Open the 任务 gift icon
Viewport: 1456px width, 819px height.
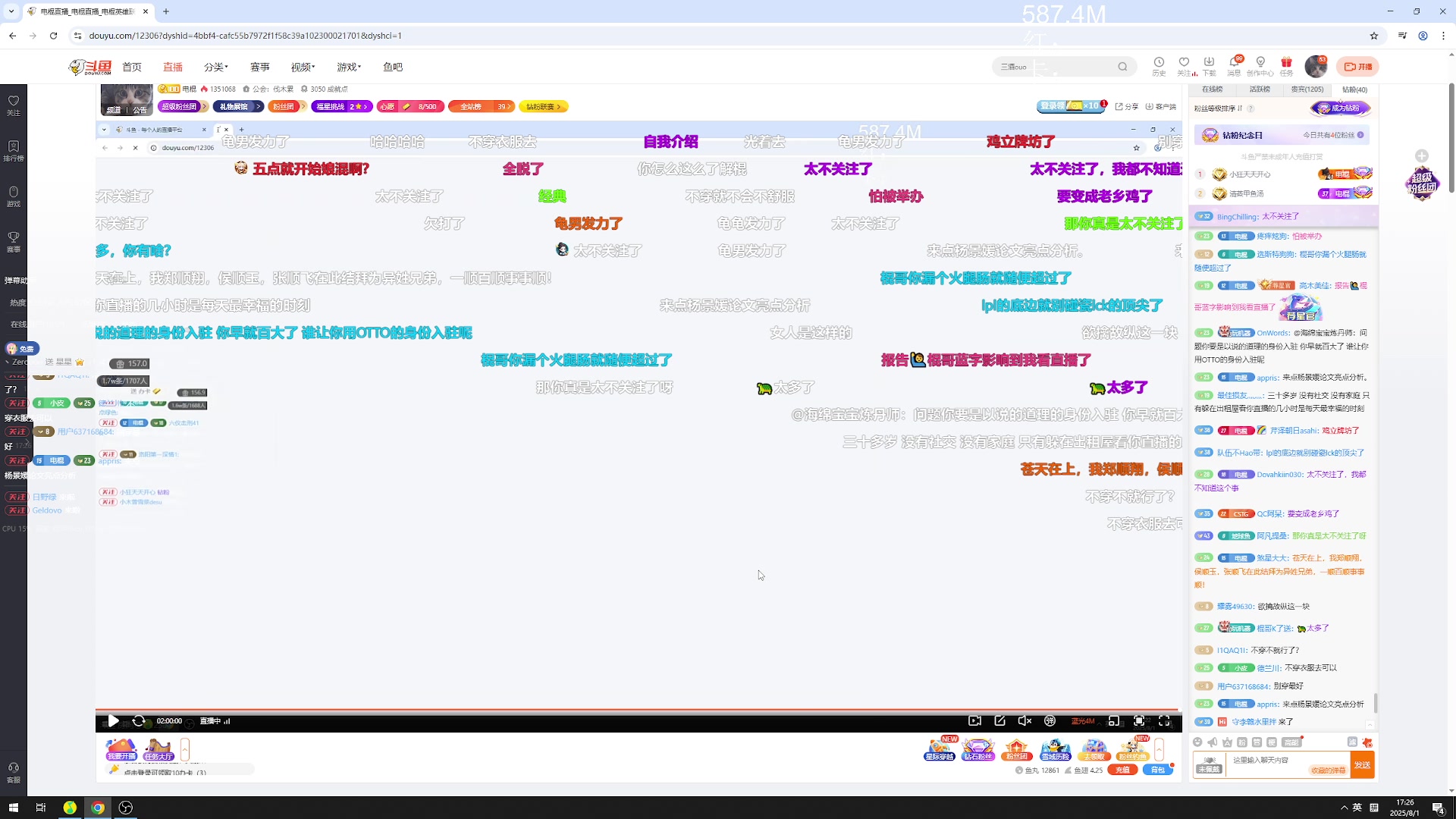(x=1286, y=66)
